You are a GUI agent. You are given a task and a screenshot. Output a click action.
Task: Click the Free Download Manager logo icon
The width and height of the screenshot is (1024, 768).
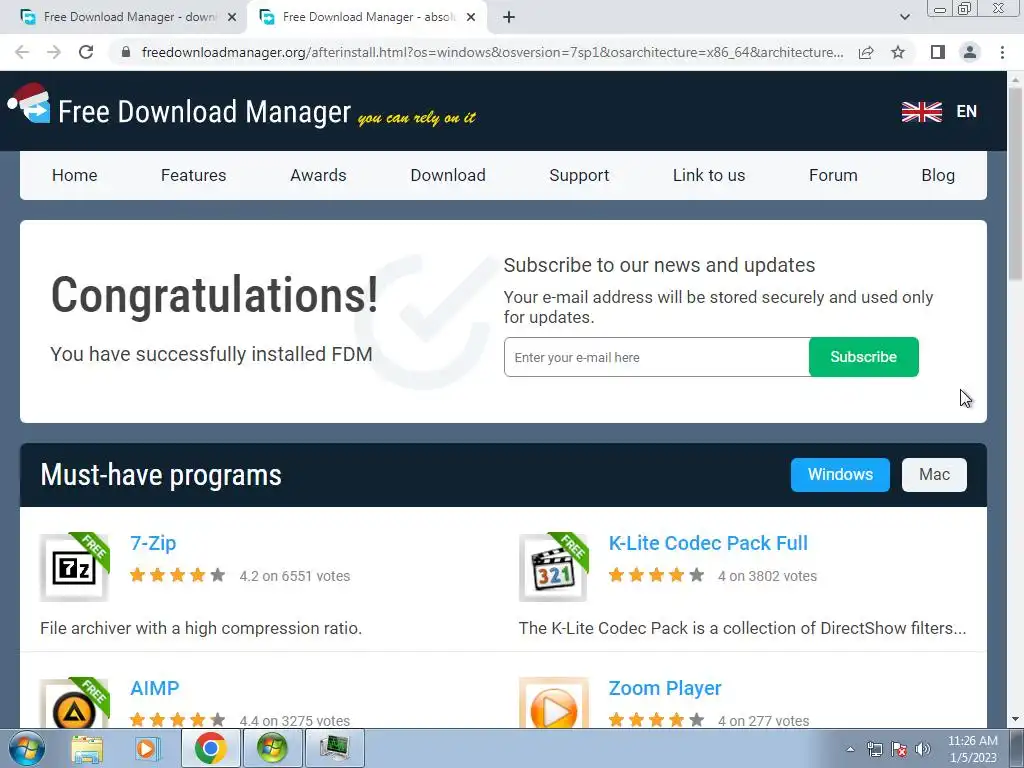coord(29,104)
